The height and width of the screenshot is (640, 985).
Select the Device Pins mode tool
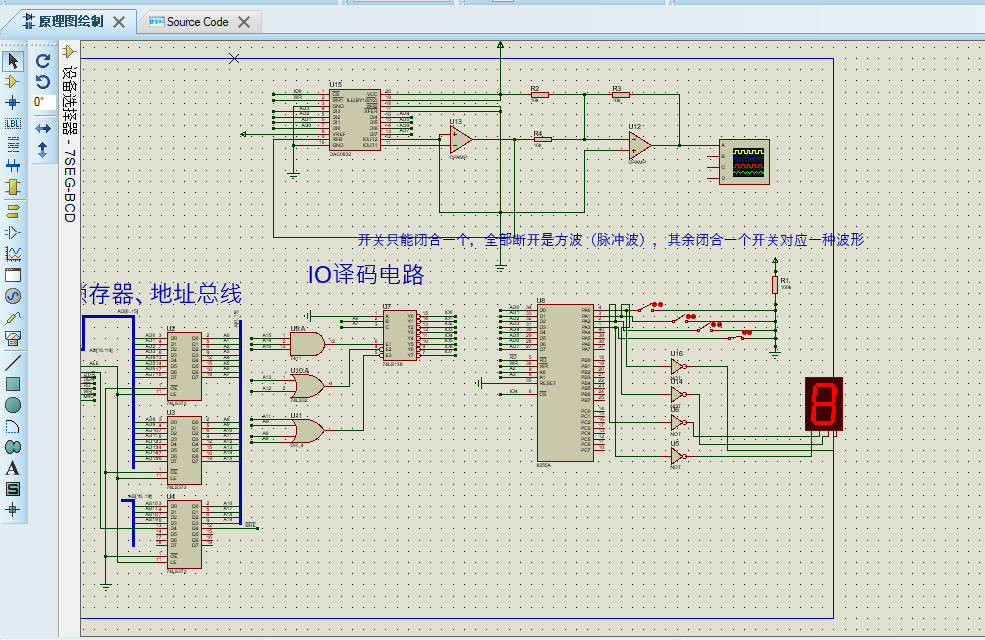pyautogui.click(x=13, y=232)
